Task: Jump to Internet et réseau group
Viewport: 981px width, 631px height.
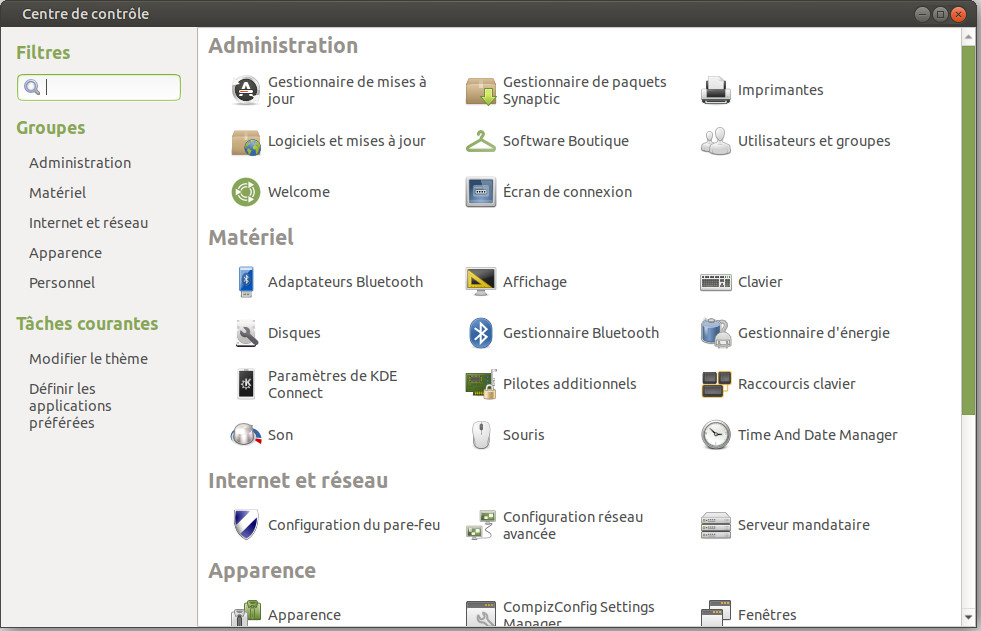Action: tap(88, 223)
